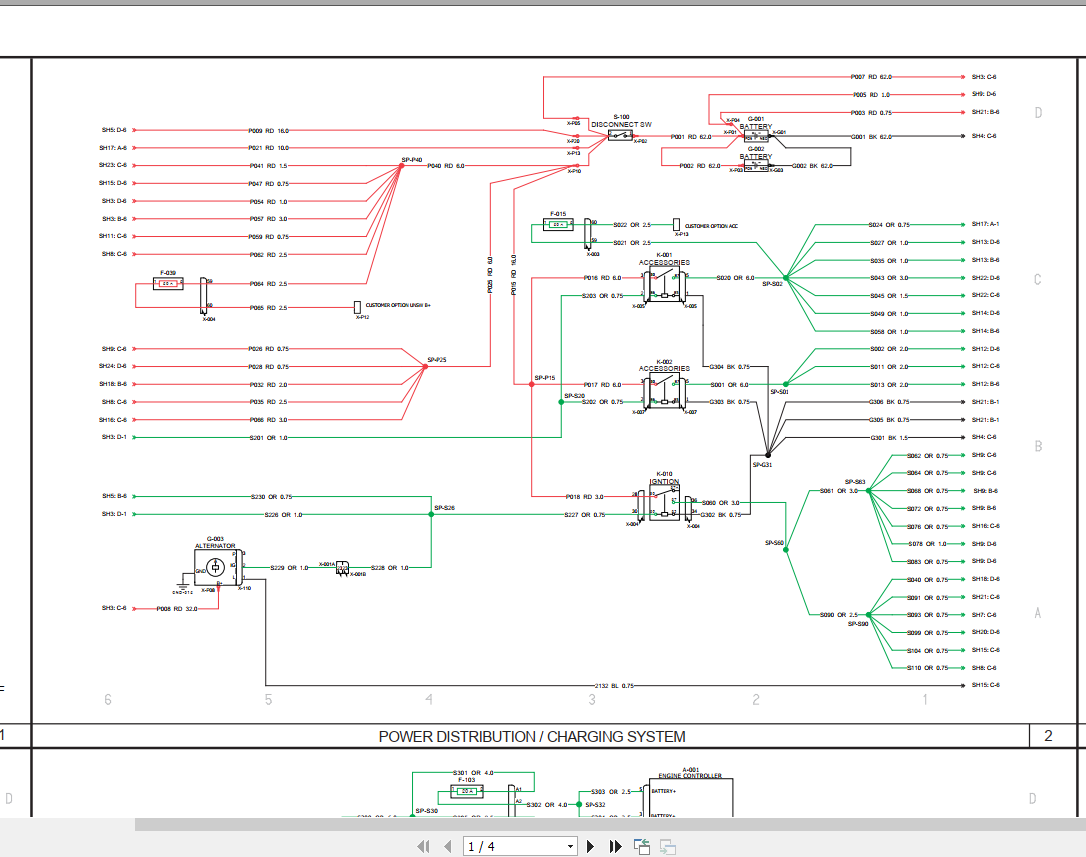Go to first page using the toolbar icon

point(424,845)
